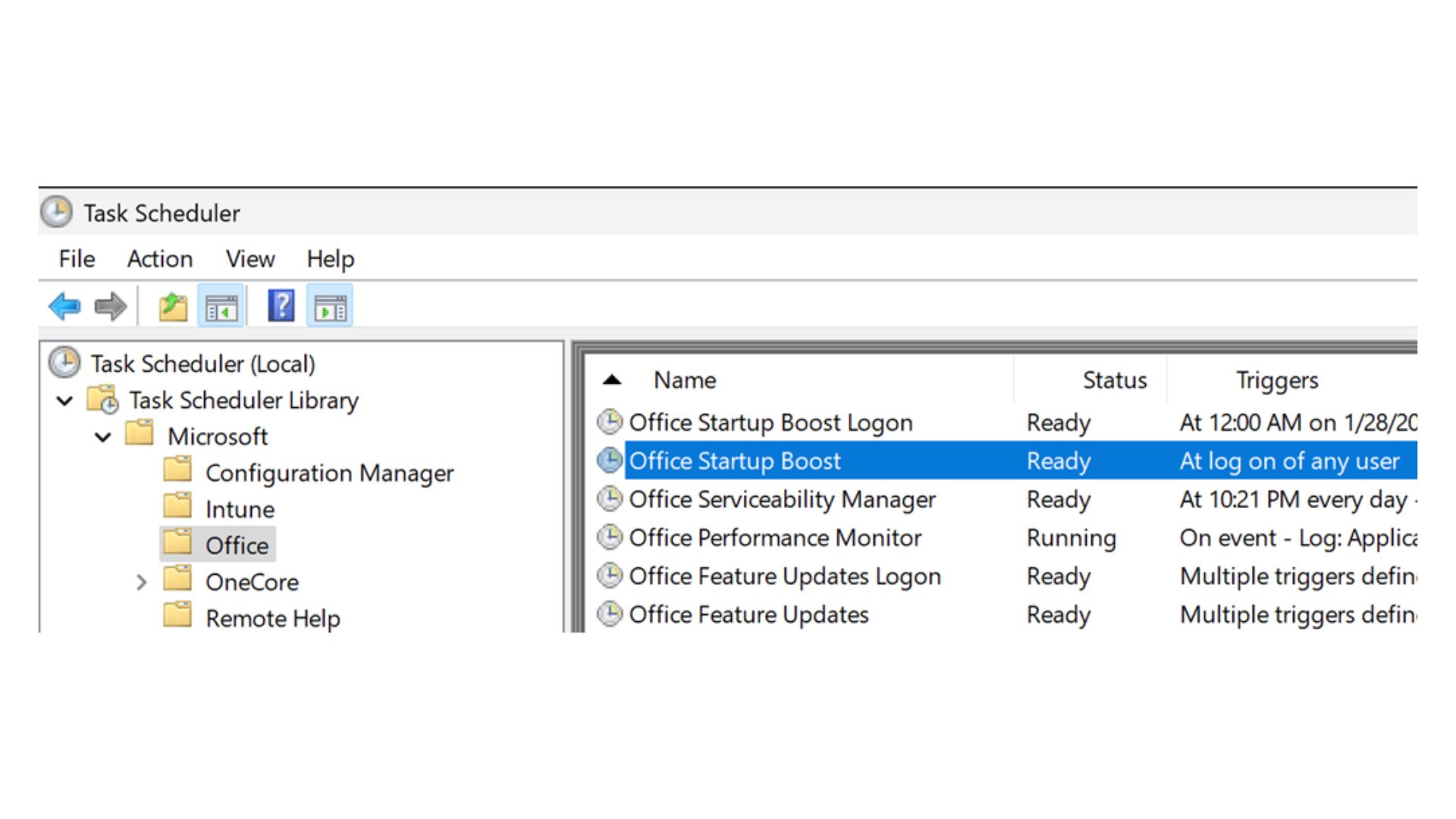Collapse the Microsoft folder chevron
1456x819 pixels.
[x=103, y=437]
